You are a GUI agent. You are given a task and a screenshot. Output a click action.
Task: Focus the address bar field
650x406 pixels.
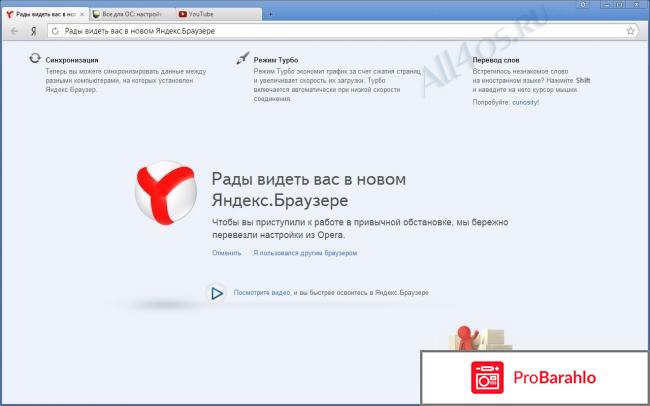pyautogui.click(x=342, y=31)
